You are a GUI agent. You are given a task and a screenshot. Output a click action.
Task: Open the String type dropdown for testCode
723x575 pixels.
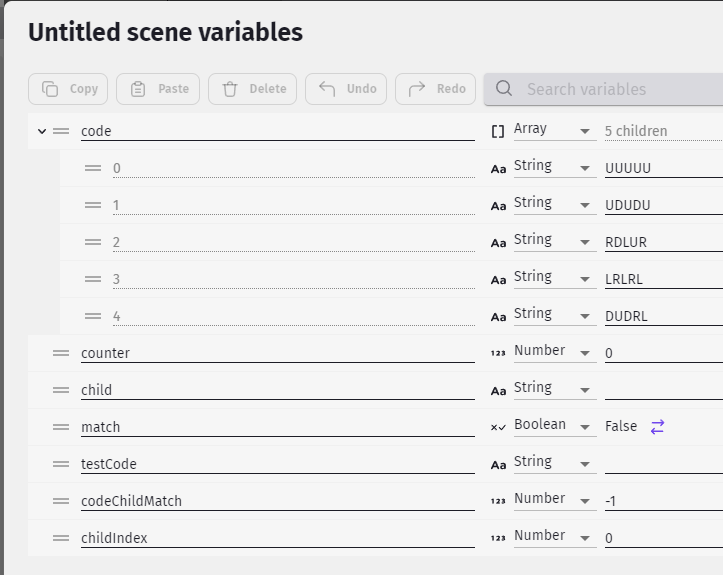tap(555, 463)
